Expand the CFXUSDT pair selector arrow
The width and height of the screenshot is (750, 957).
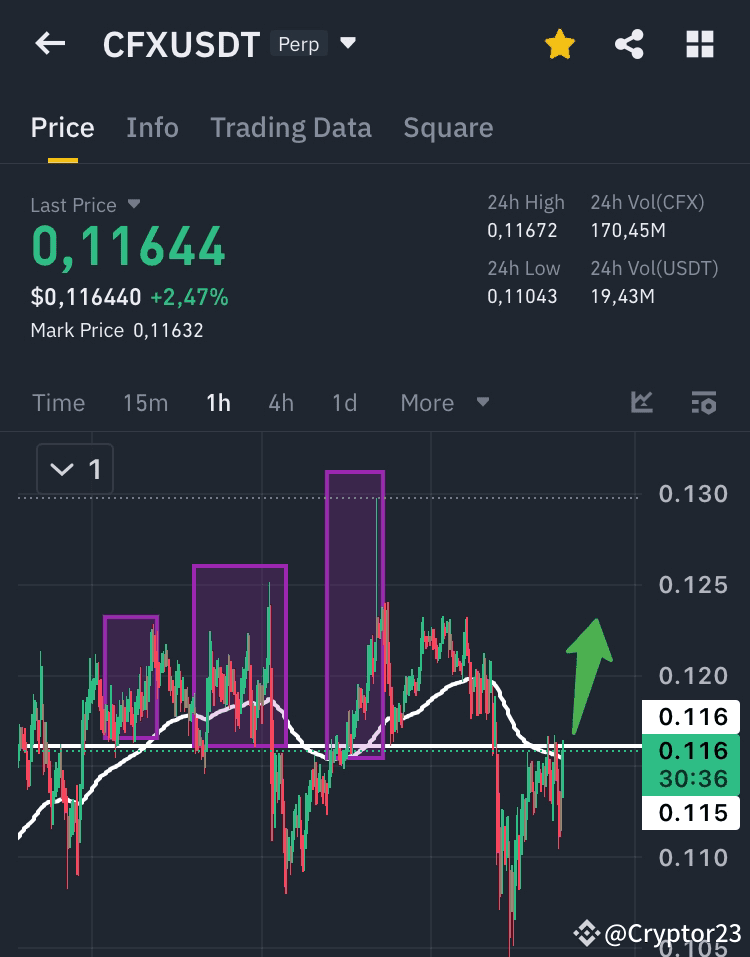348,43
